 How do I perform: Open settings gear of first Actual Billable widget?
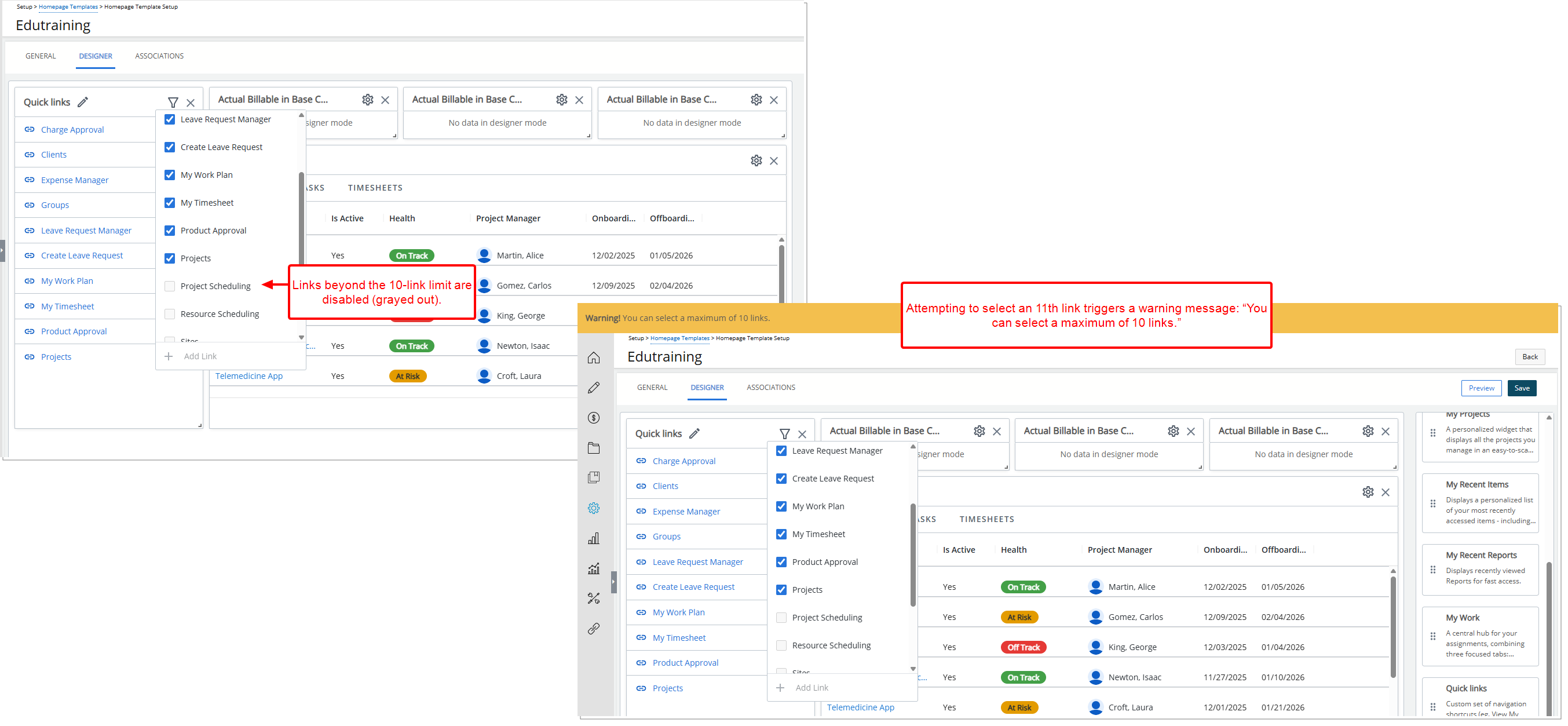(x=979, y=431)
